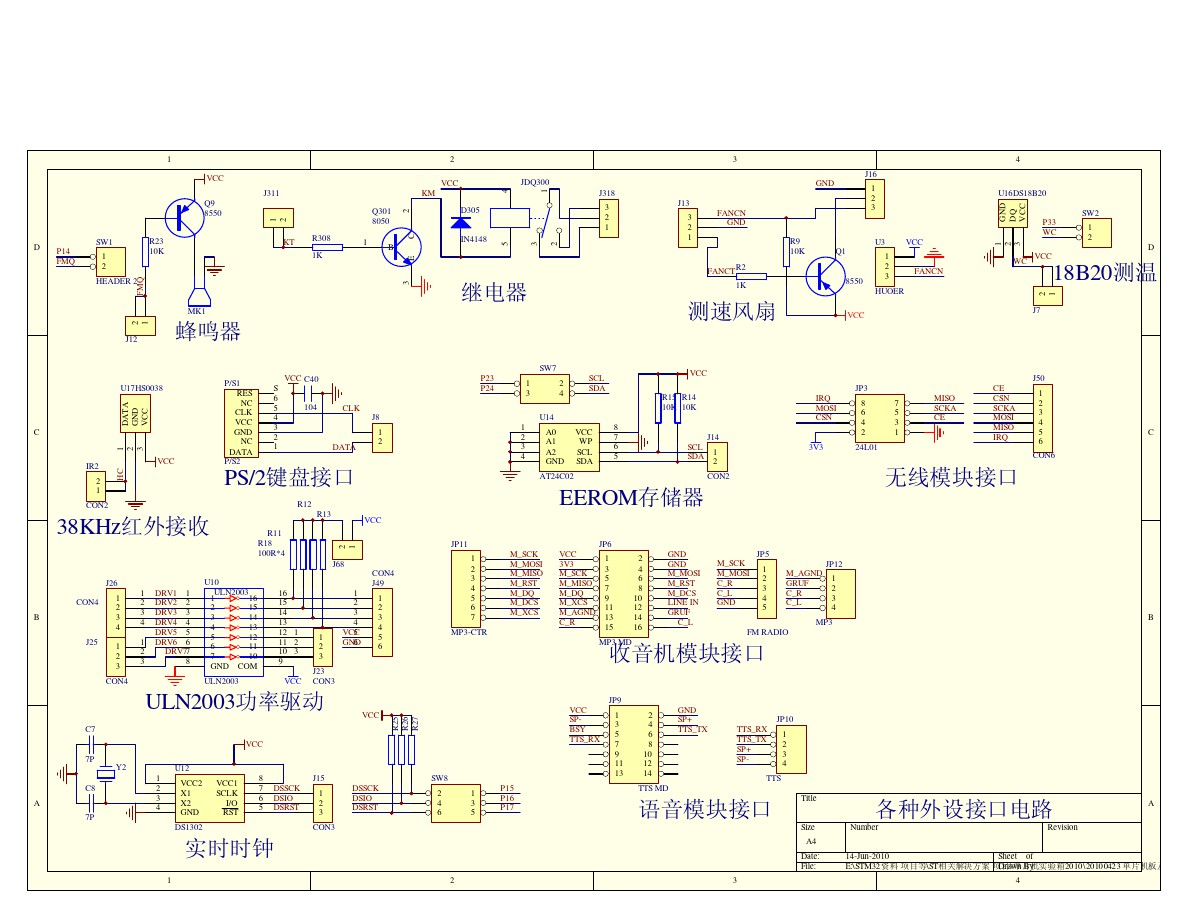The image size is (1188, 918).
Task: Select the 'HUOER' component label
Action: point(889,291)
